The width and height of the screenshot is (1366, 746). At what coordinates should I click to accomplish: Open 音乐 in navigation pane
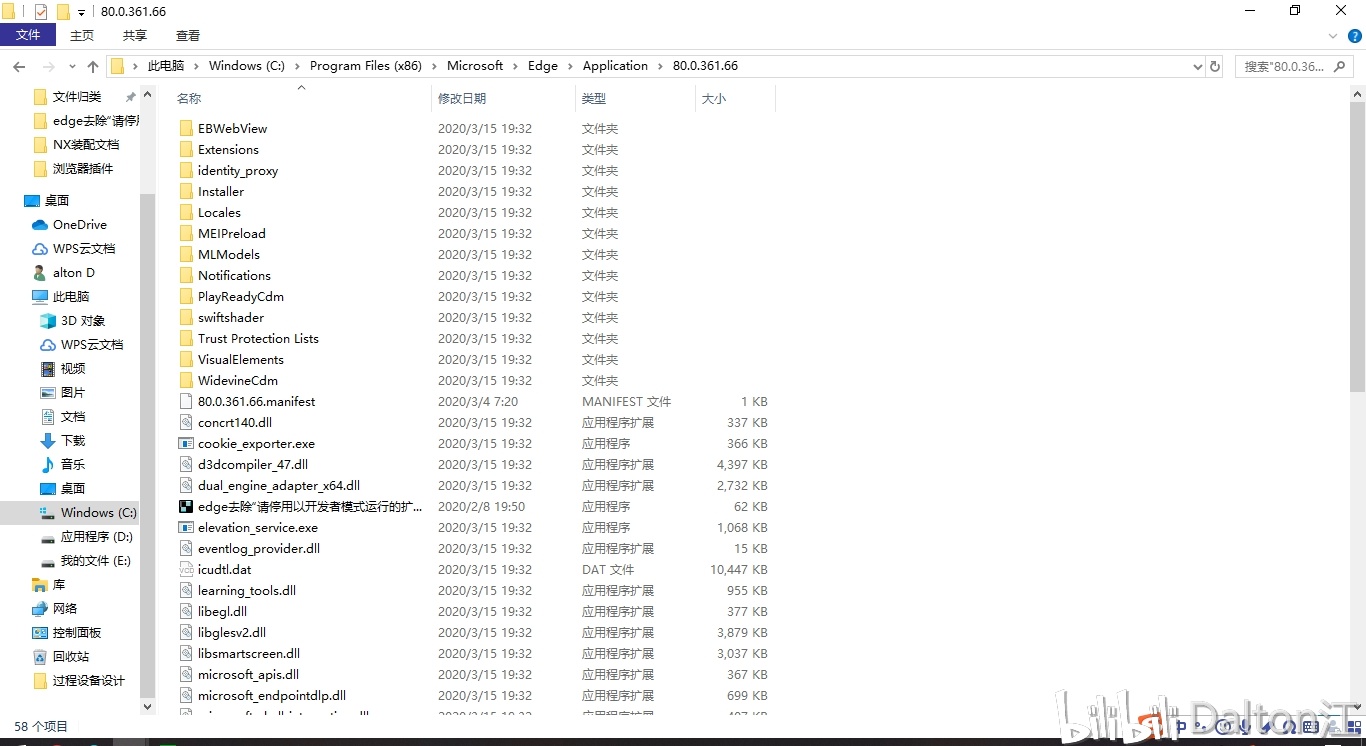pyautogui.click(x=73, y=464)
